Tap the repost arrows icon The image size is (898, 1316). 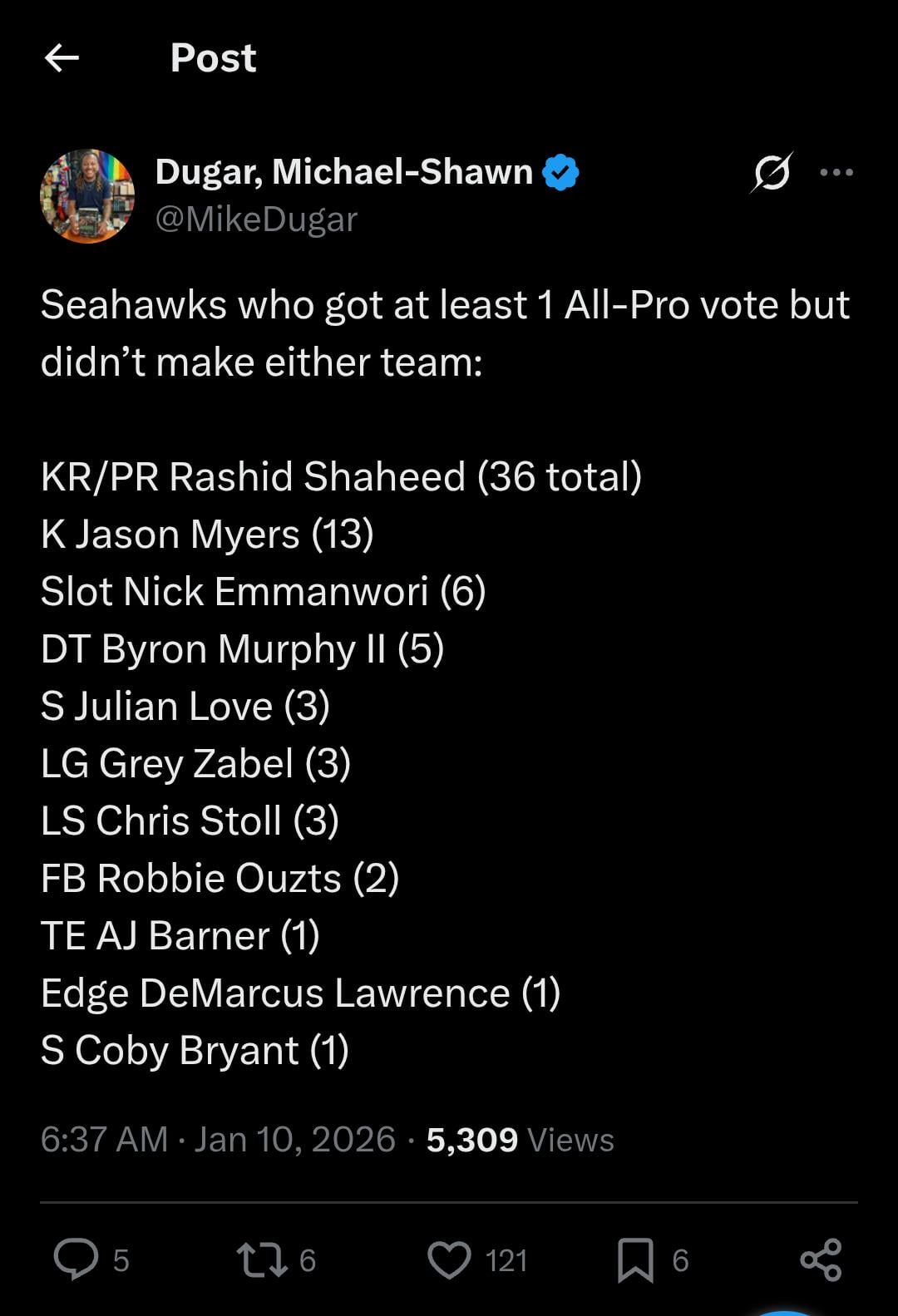[262, 1259]
